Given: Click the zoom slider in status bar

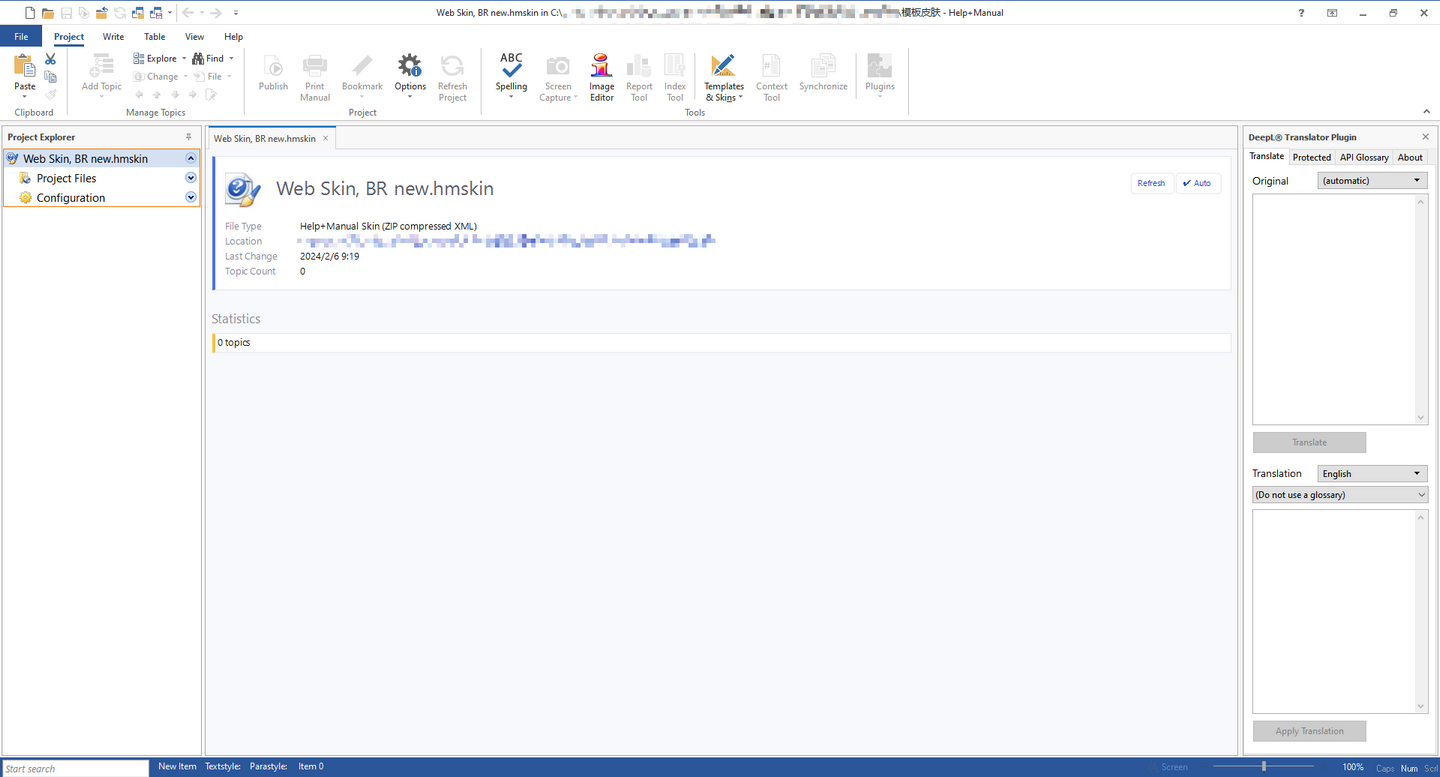Looking at the screenshot, I should pyautogui.click(x=1264, y=767).
